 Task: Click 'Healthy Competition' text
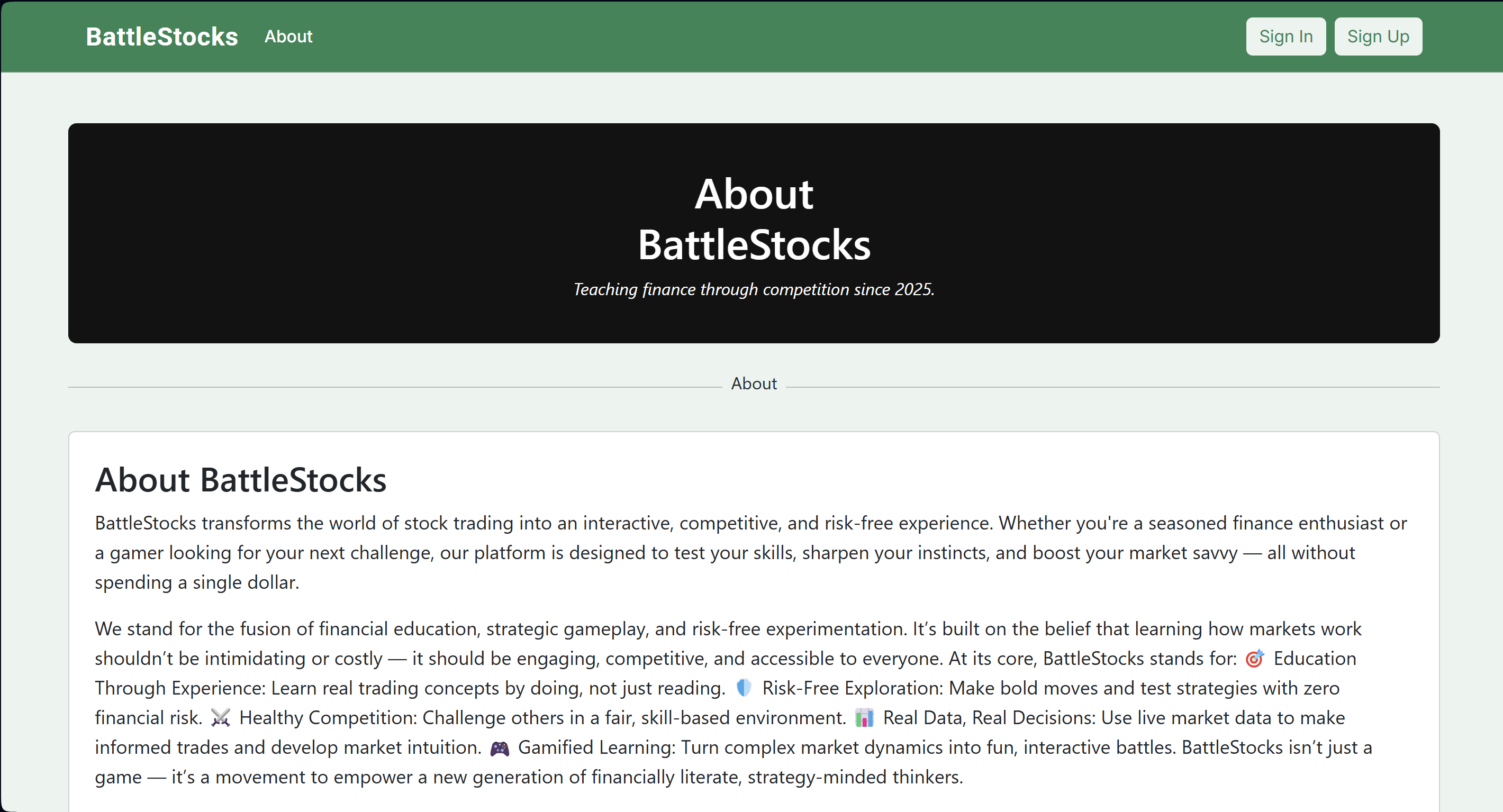tap(328, 718)
